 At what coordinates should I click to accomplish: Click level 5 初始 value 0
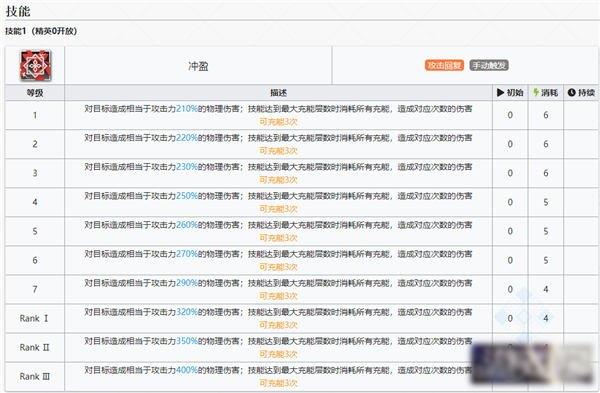click(510, 232)
